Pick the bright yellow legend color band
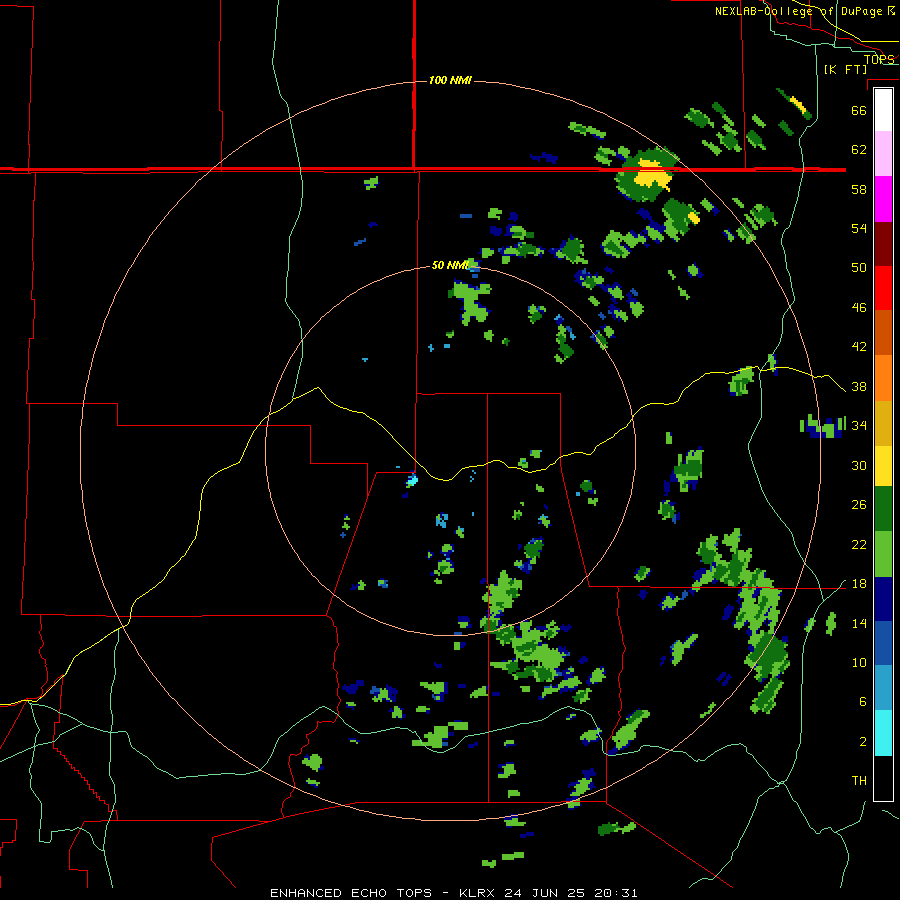The image size is (900, 900). (883, 466)
